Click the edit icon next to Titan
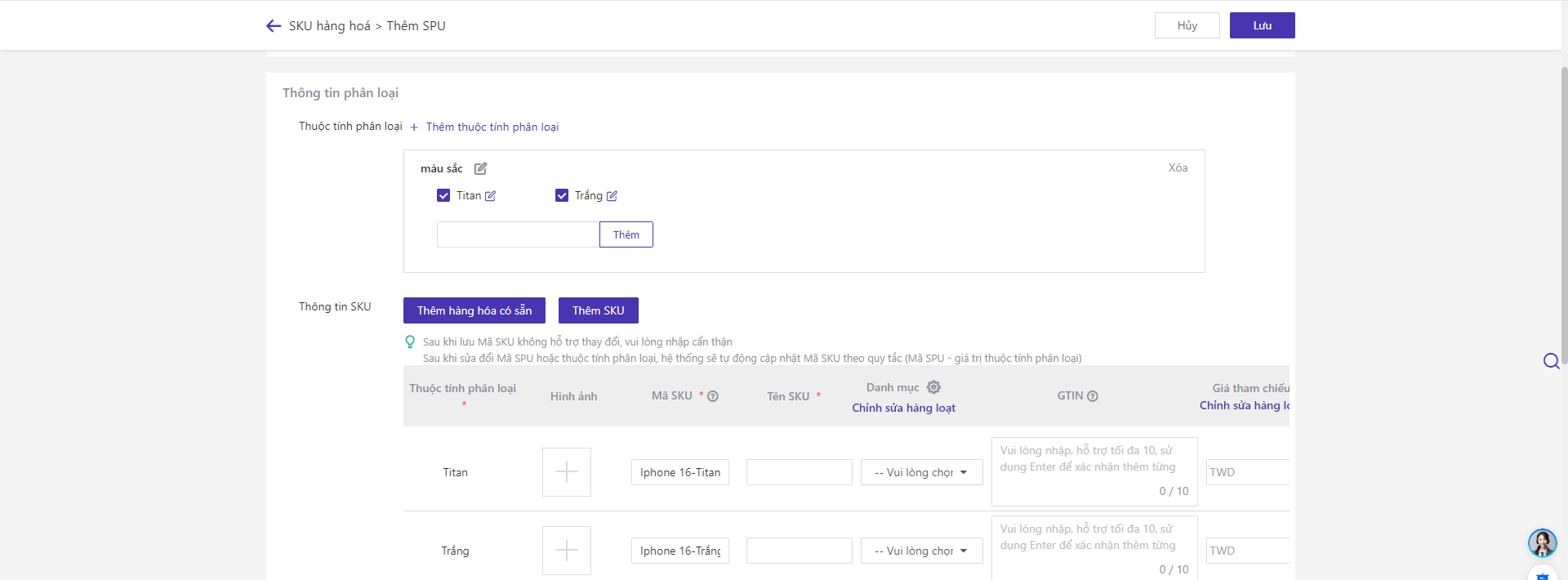This screenshot has height=580, width=1568. (490, 196)
